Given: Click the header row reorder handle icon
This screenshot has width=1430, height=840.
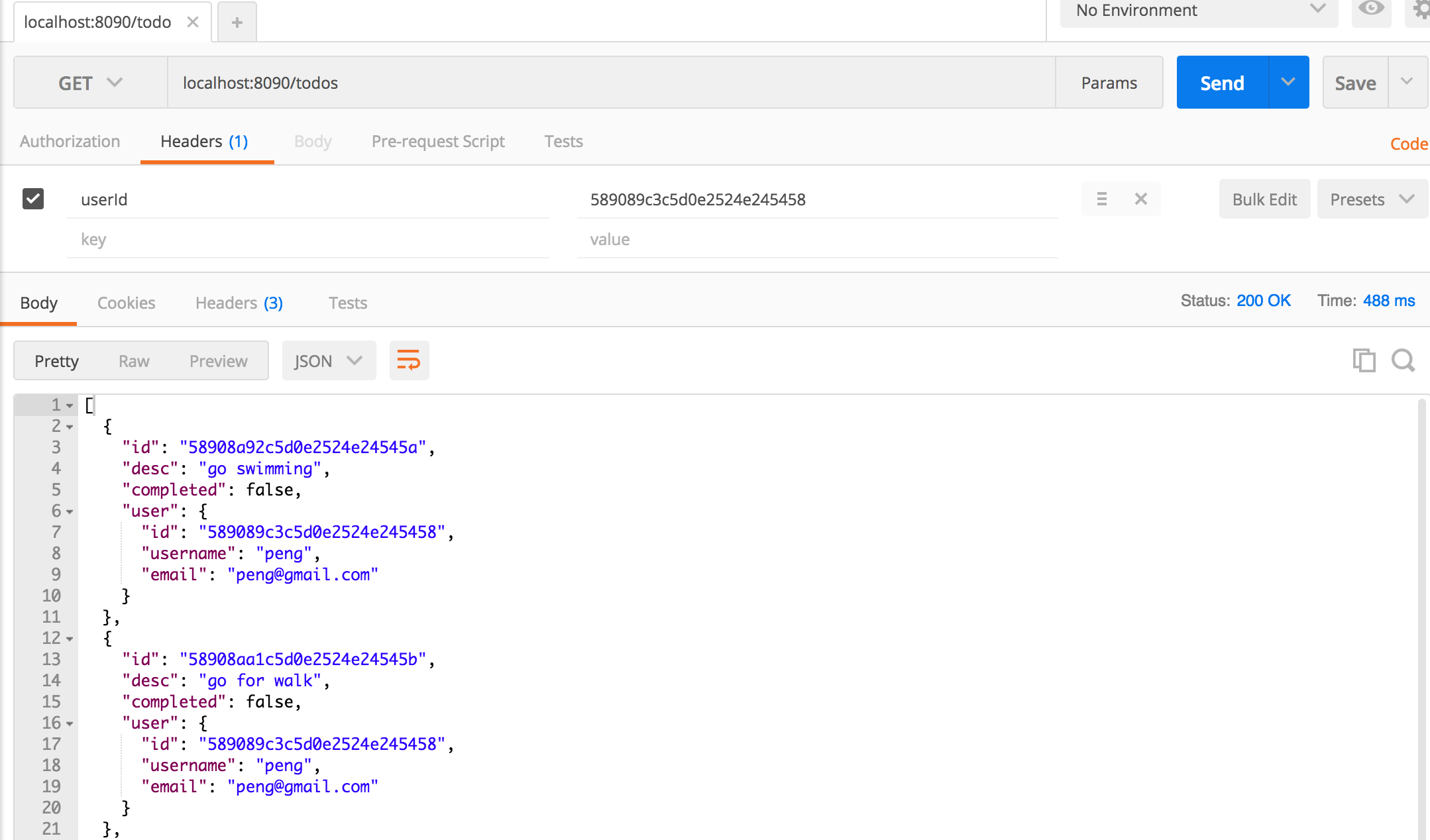Looking at the screenshot, I should (x=1101, y=199).
